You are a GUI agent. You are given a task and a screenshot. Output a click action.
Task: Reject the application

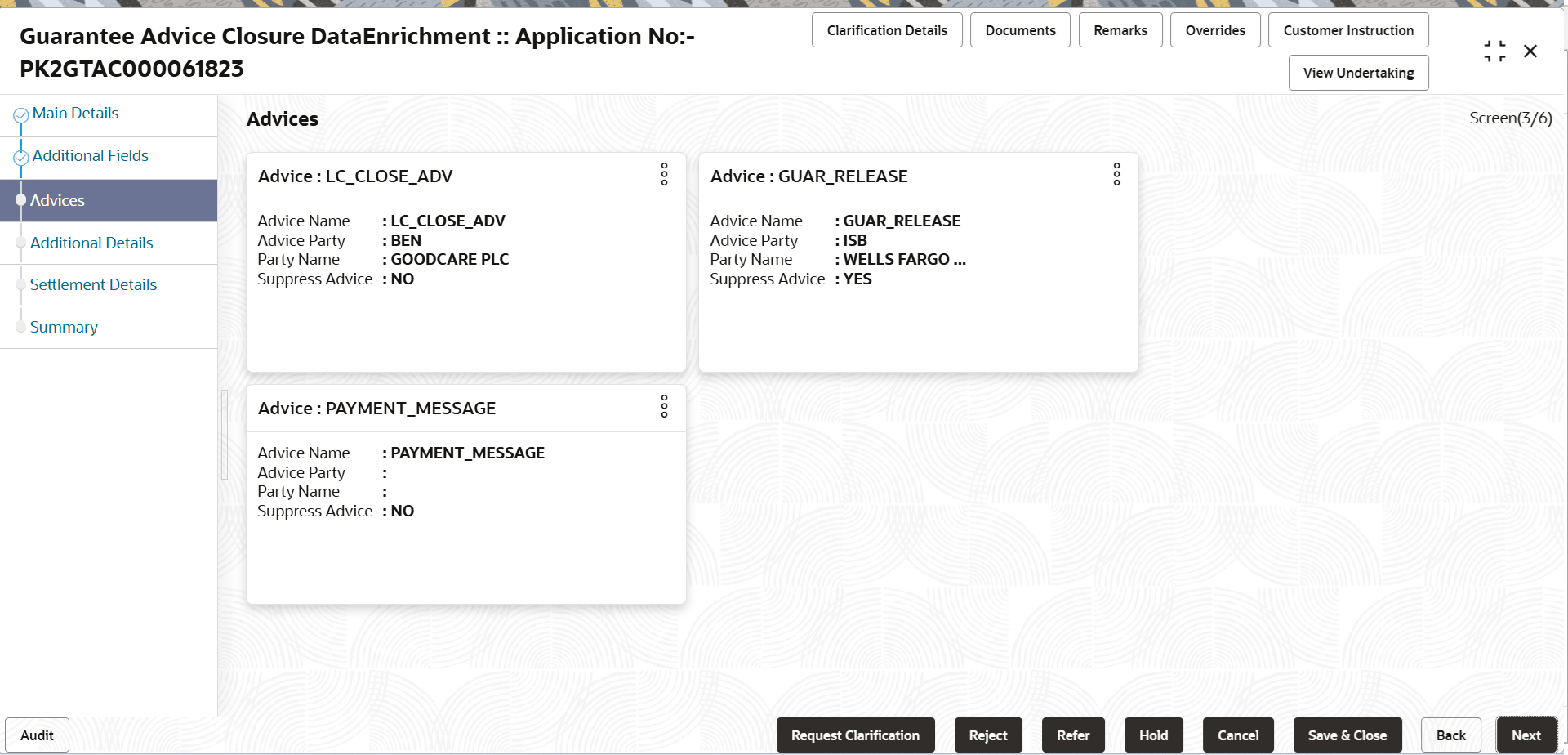pyautogui.click(x=988, y=735)
